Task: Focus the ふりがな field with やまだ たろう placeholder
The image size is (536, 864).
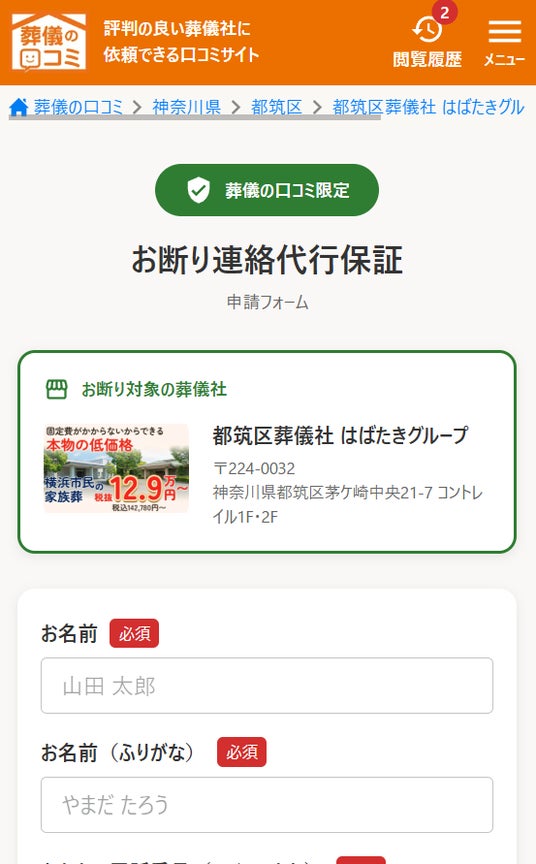Action: pos(267,804)
